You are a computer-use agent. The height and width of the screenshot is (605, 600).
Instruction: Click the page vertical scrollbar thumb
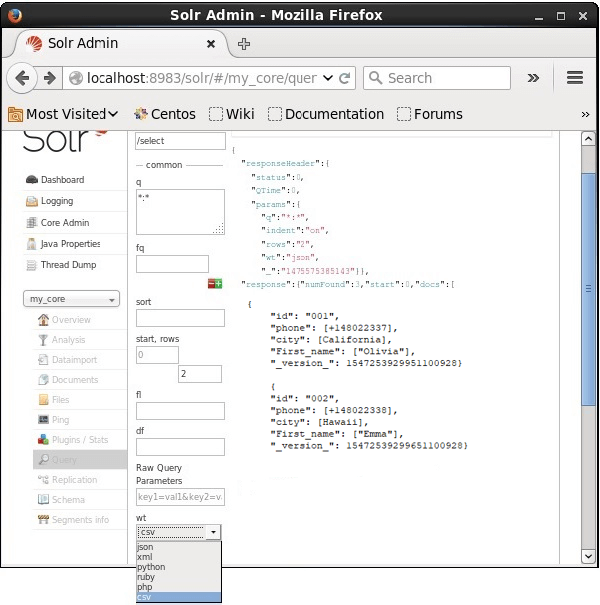(588, 289)
